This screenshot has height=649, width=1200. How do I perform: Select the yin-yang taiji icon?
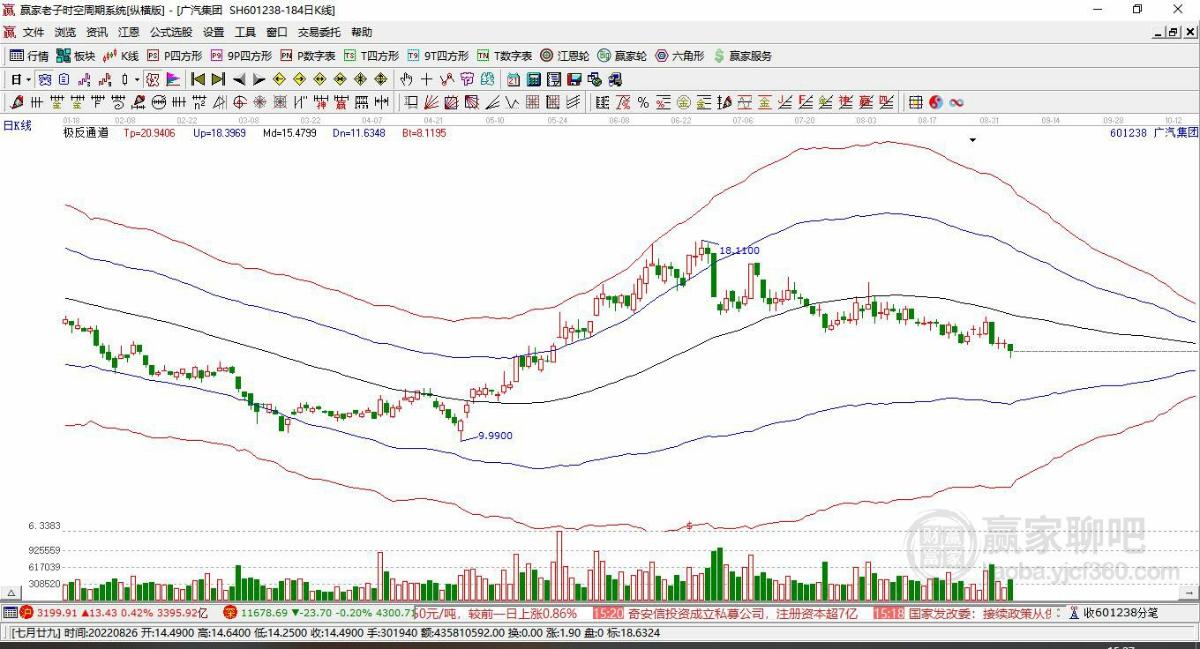(x=936, y=102)
